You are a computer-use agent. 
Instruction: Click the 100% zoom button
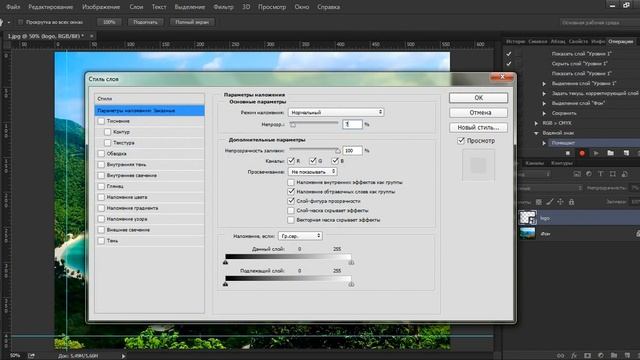click(x=109, y=22)
